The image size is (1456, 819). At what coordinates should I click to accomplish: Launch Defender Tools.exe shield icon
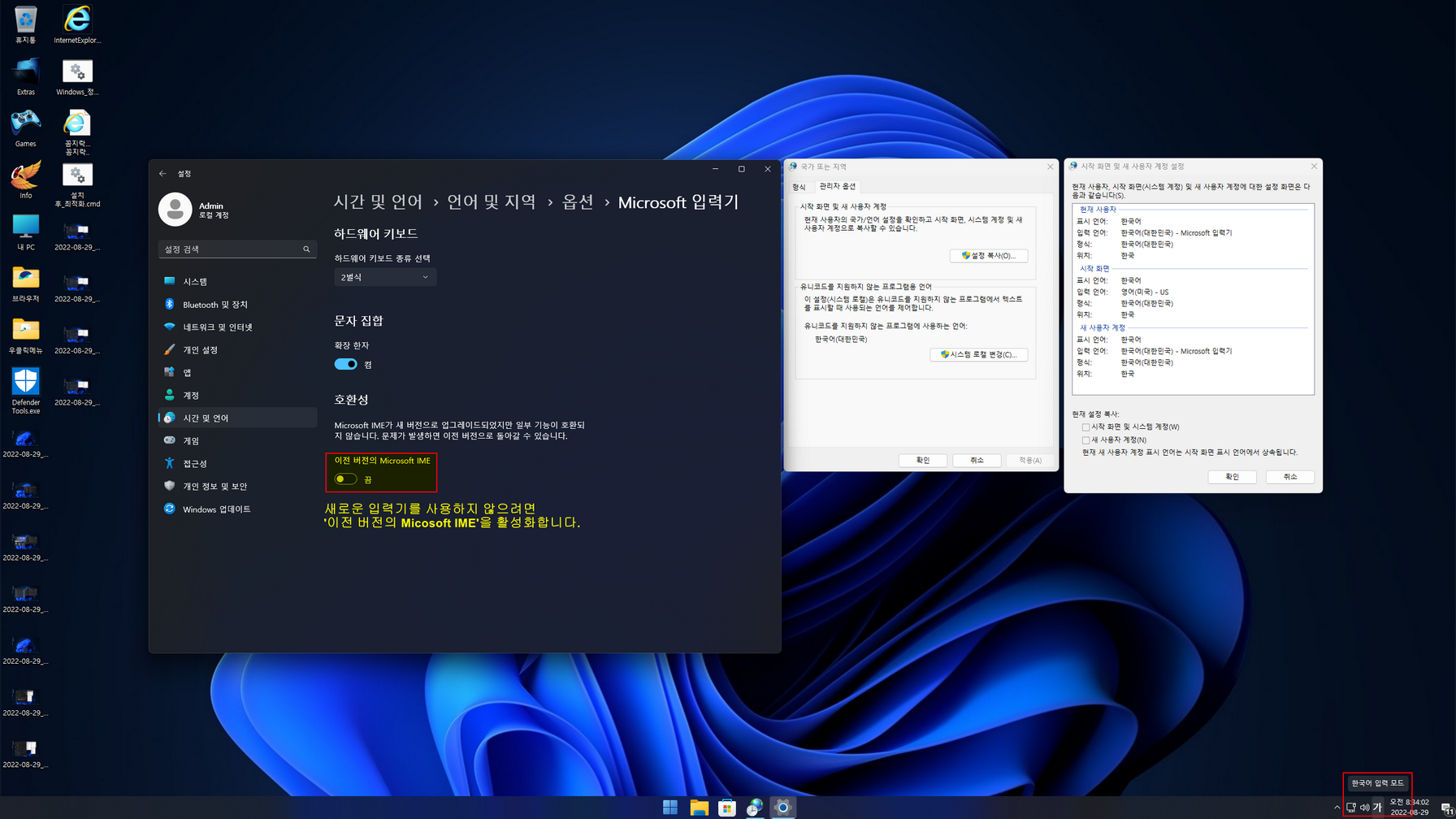click(x=25, y=391)
